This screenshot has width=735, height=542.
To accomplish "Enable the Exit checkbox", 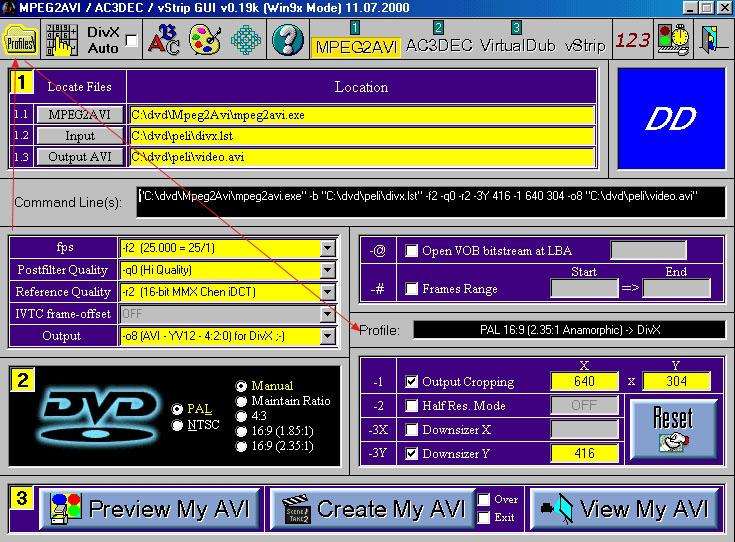I will coord(484,518).
